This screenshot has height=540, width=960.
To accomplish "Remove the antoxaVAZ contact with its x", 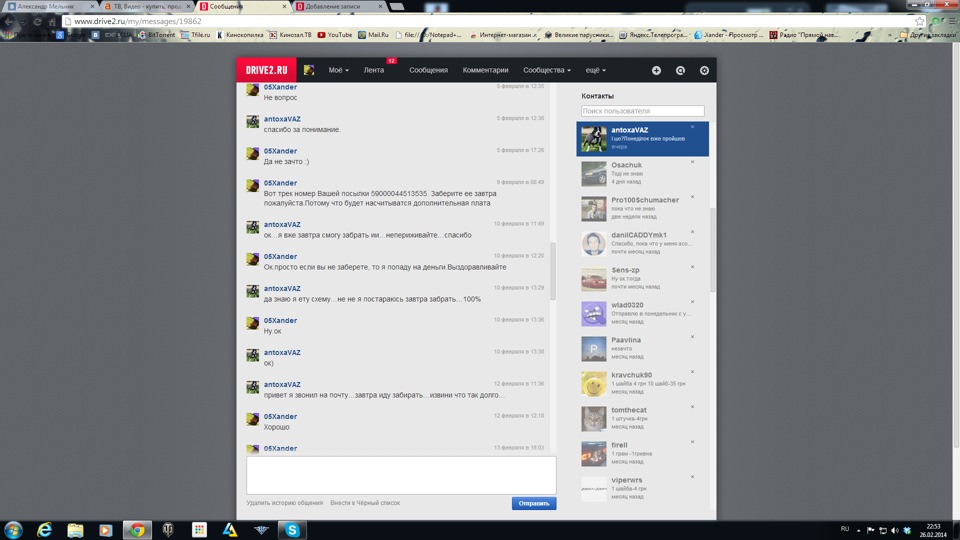I will pyautogui.click(x=692, y=127).
